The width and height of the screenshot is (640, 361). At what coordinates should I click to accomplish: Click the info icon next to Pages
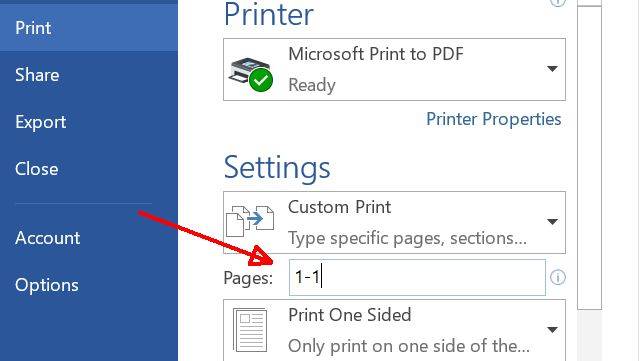pyautogui.click(x=558, y=278)
